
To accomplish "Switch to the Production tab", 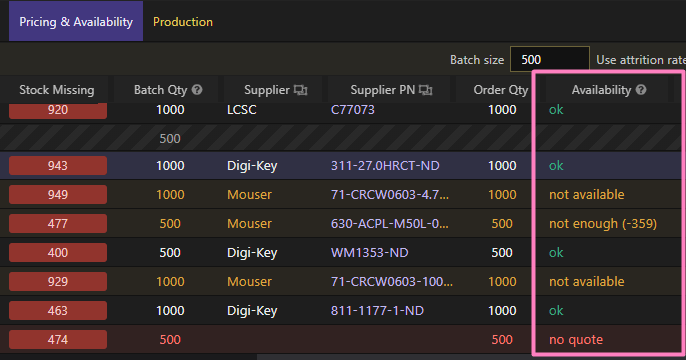I will coord(183,22).
